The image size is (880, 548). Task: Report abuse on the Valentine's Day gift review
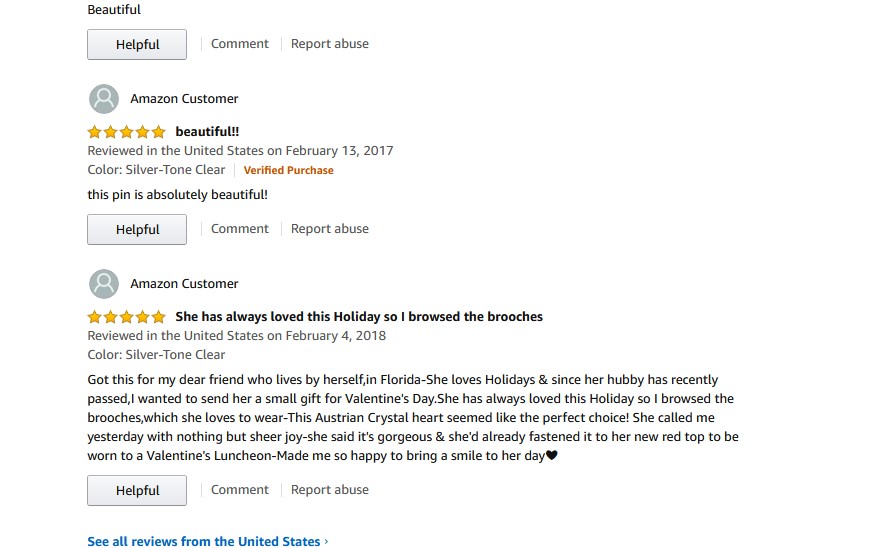pos(329,490)
